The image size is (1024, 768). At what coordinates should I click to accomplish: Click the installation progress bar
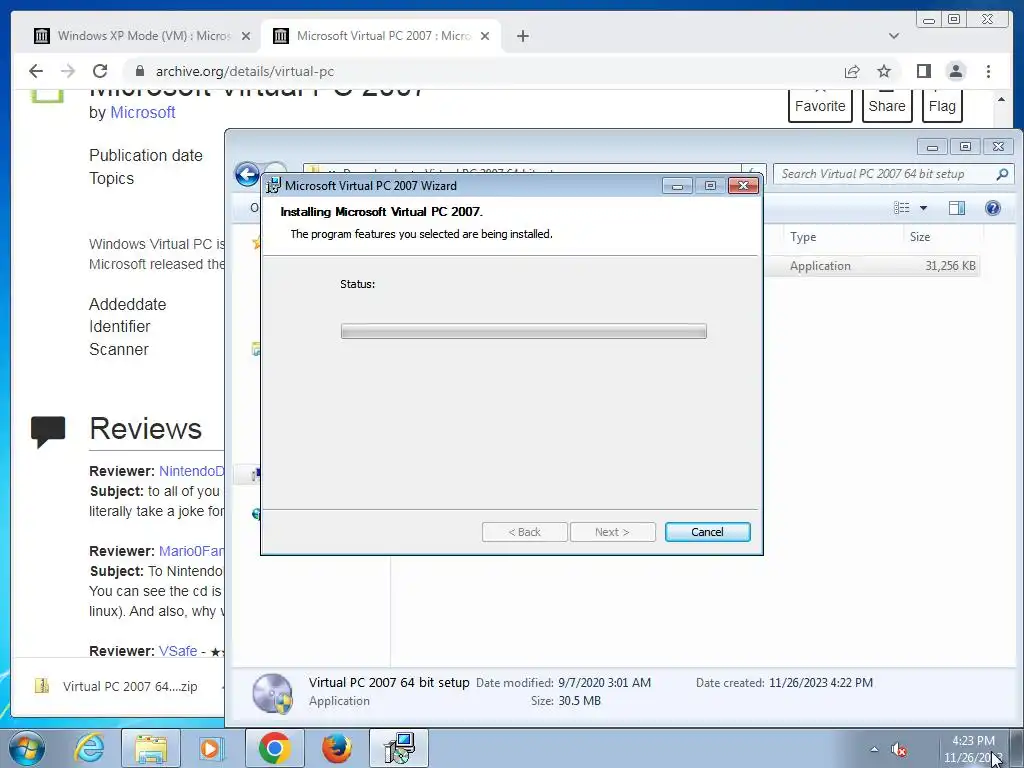click(523, 331)
